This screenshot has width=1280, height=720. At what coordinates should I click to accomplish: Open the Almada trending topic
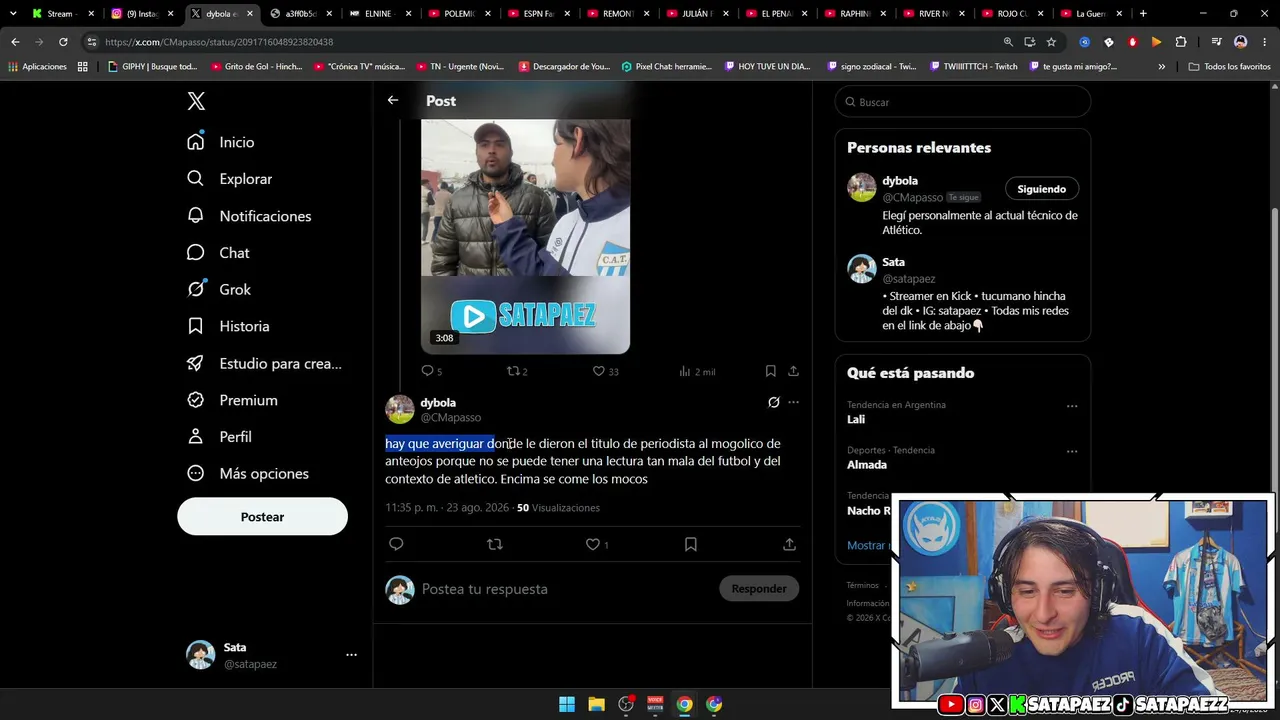[867, 464]
